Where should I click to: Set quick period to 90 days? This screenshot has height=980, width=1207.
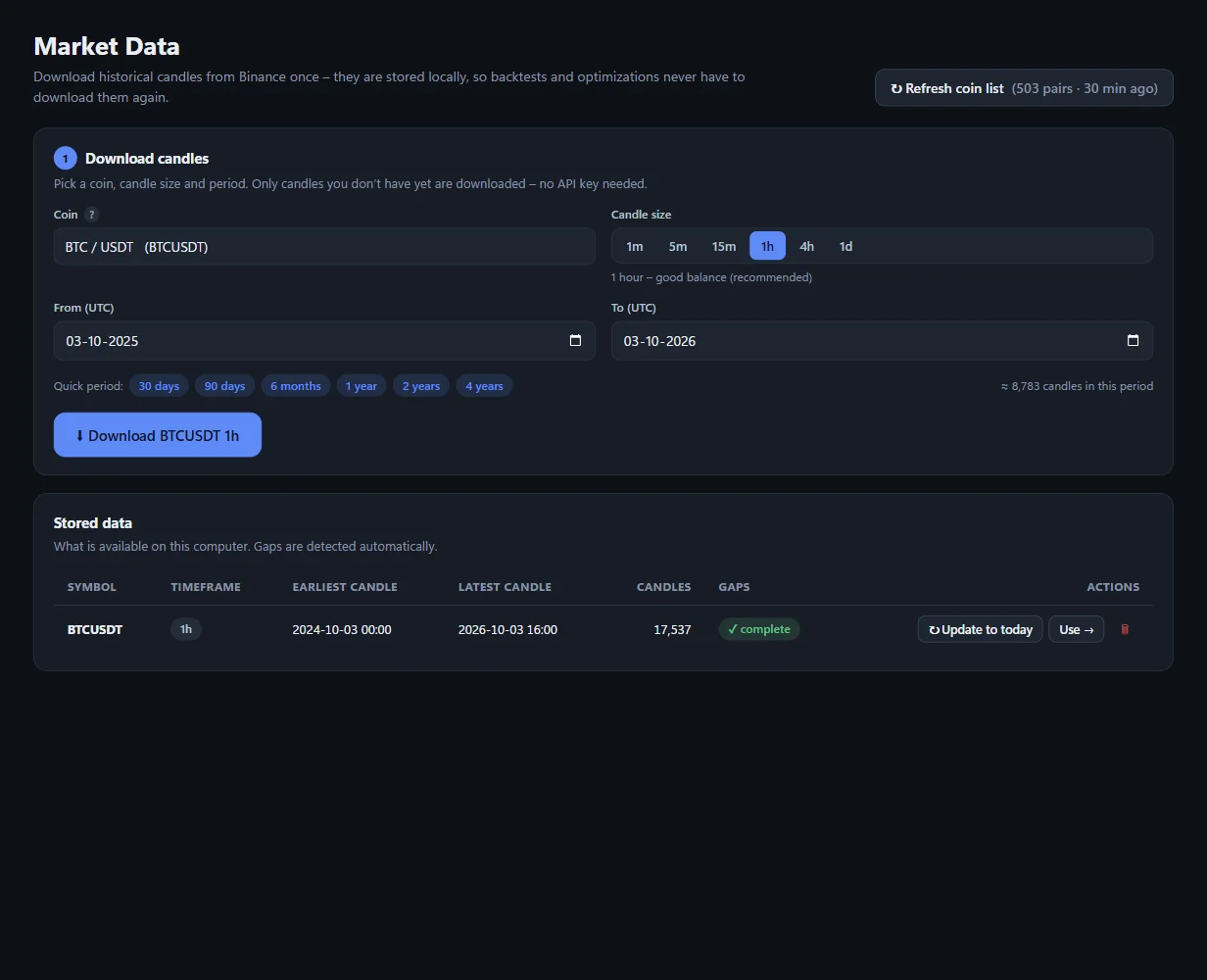224,386
